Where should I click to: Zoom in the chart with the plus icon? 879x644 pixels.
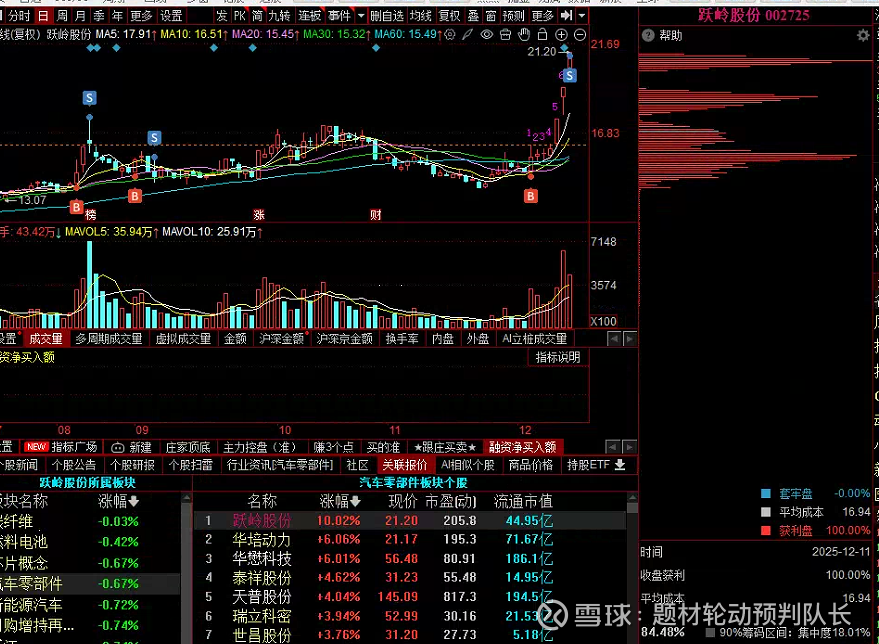pos(561,35)
